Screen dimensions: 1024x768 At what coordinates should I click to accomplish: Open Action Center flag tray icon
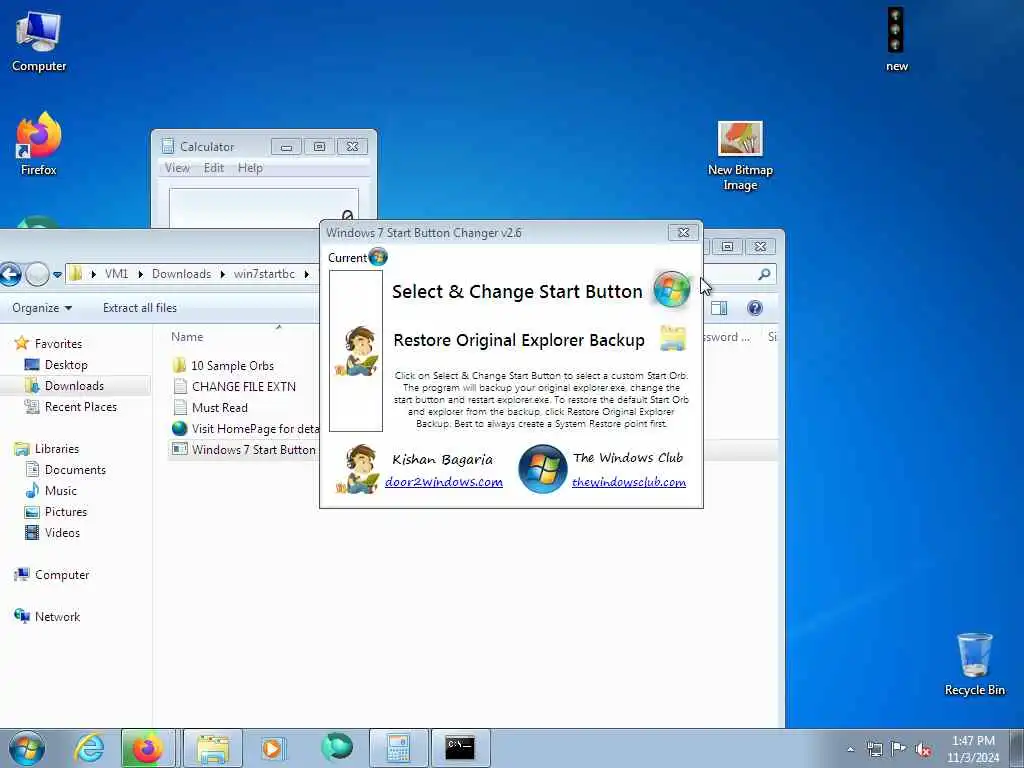(x=899, y=749)
